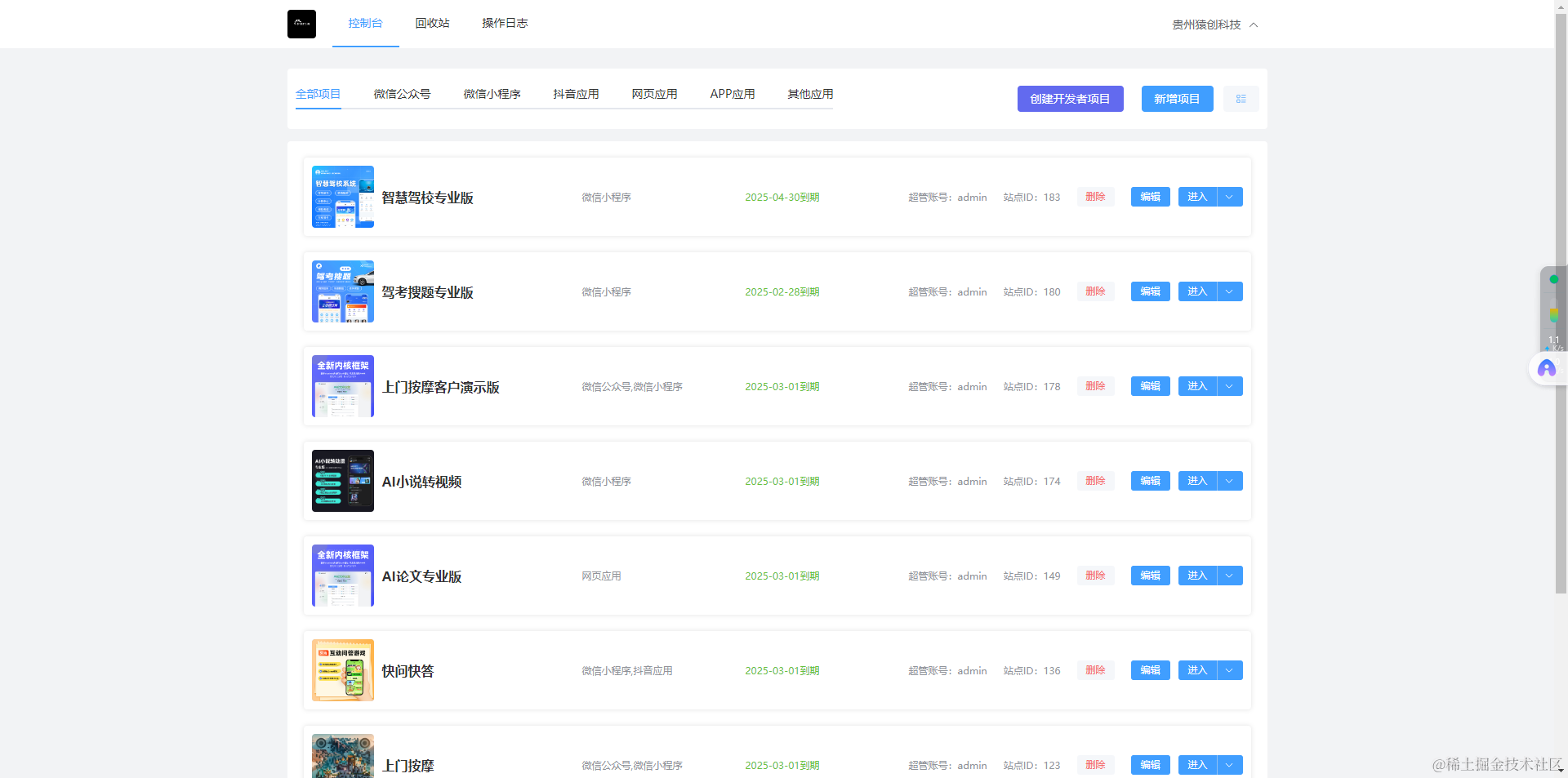The image size is (1568, 778).
Task: Filter by 抖音应用 tab
Action: click(x=576, y=94)
